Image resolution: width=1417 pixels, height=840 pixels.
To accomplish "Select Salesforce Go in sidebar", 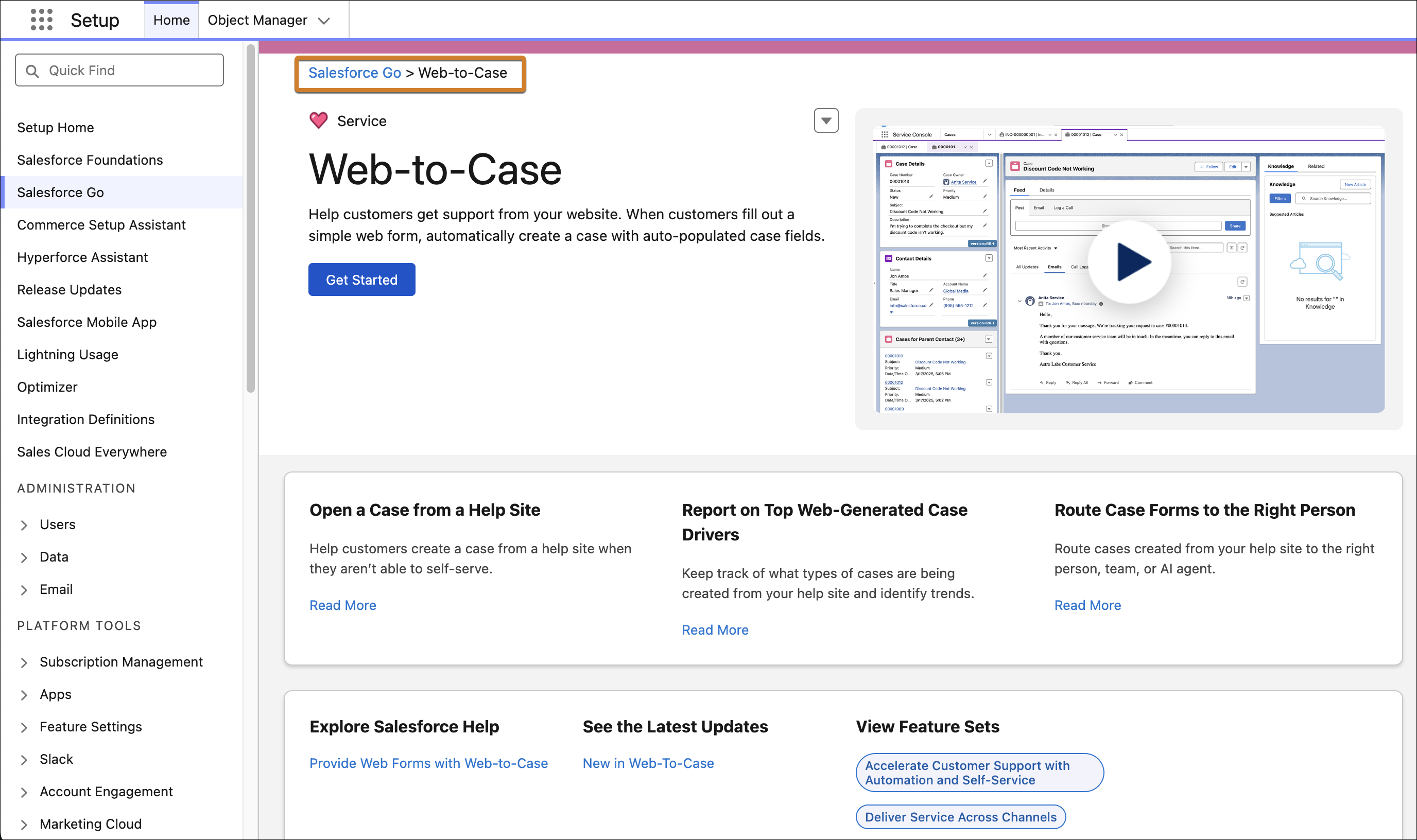I will 122,192.
